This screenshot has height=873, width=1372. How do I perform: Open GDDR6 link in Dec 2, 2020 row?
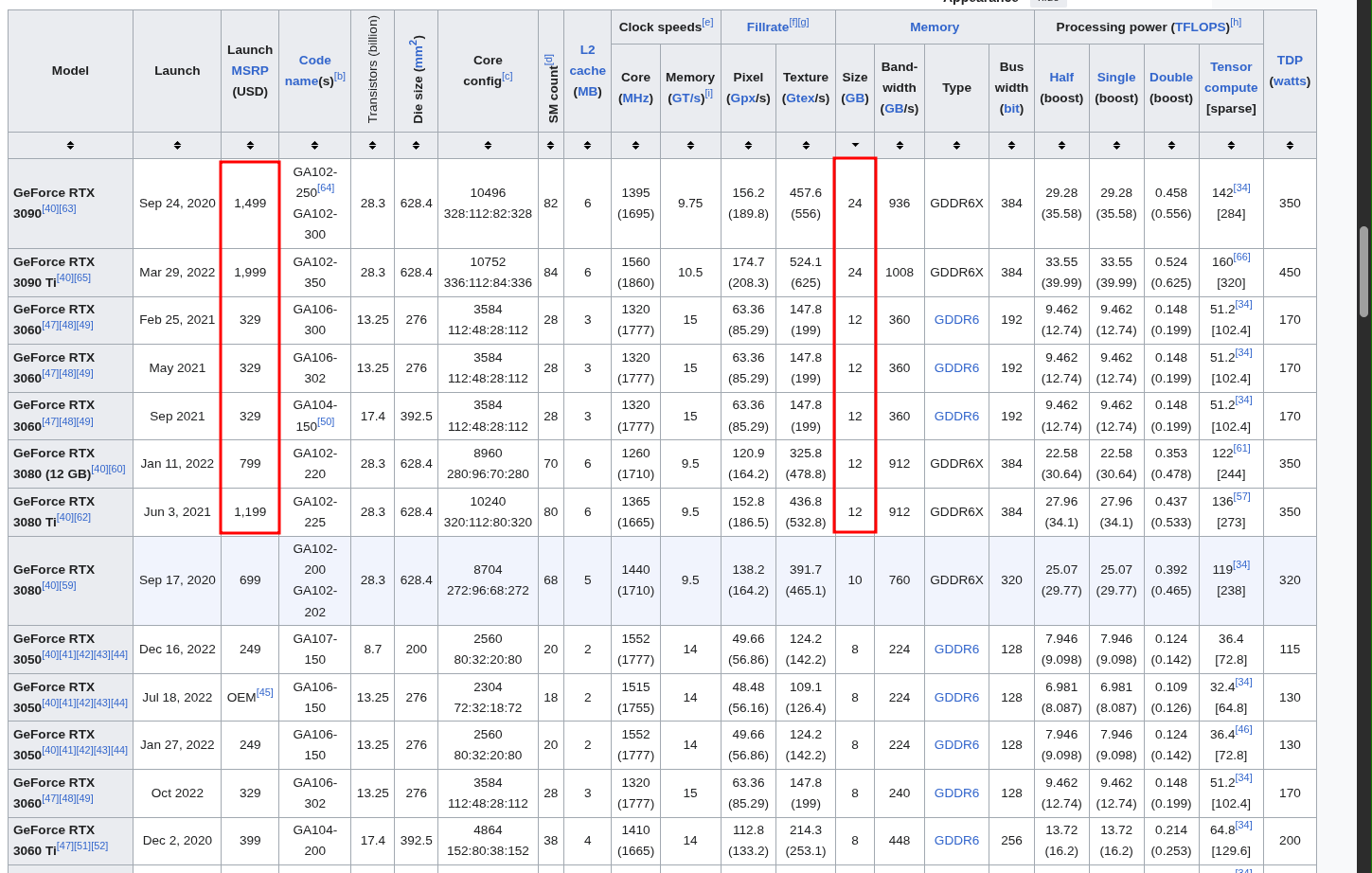(956, 841)
